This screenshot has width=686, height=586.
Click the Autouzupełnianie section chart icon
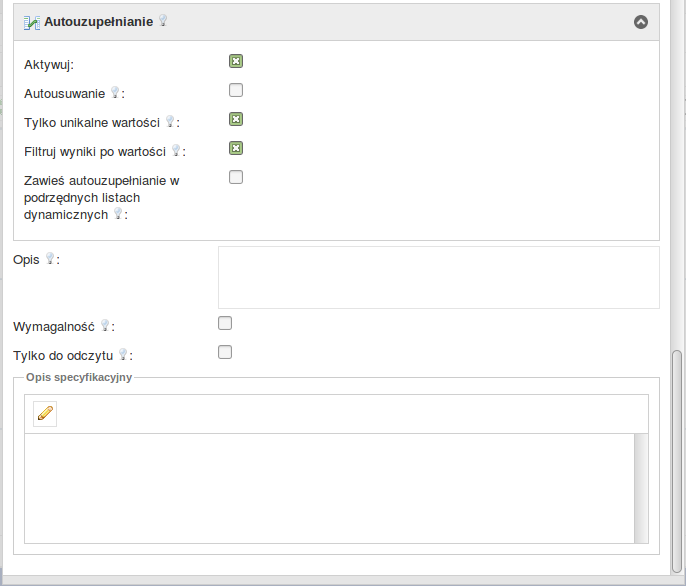[x=32, y=22]
